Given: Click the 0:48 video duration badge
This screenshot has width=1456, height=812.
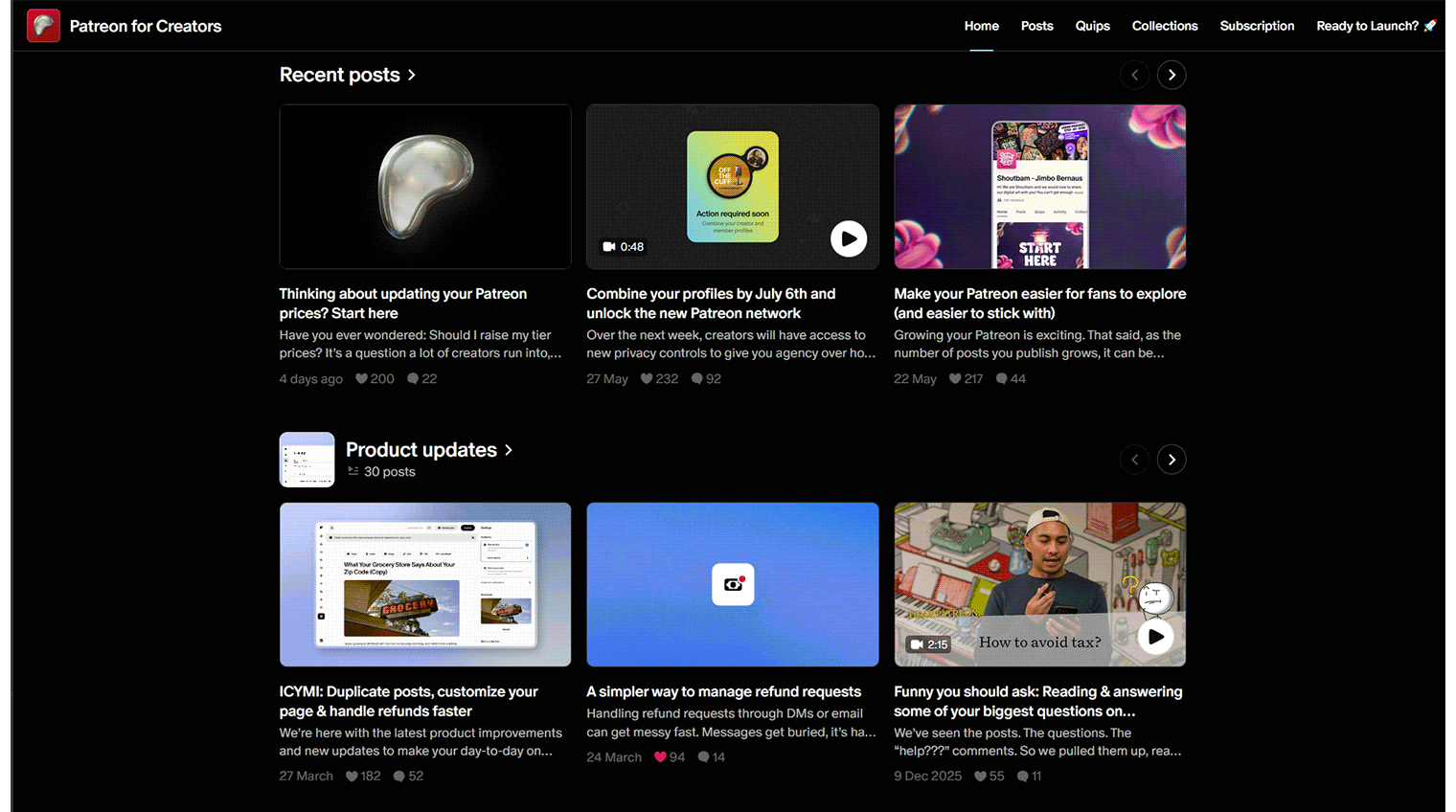Looking at the screenshot, I should 623,247.
